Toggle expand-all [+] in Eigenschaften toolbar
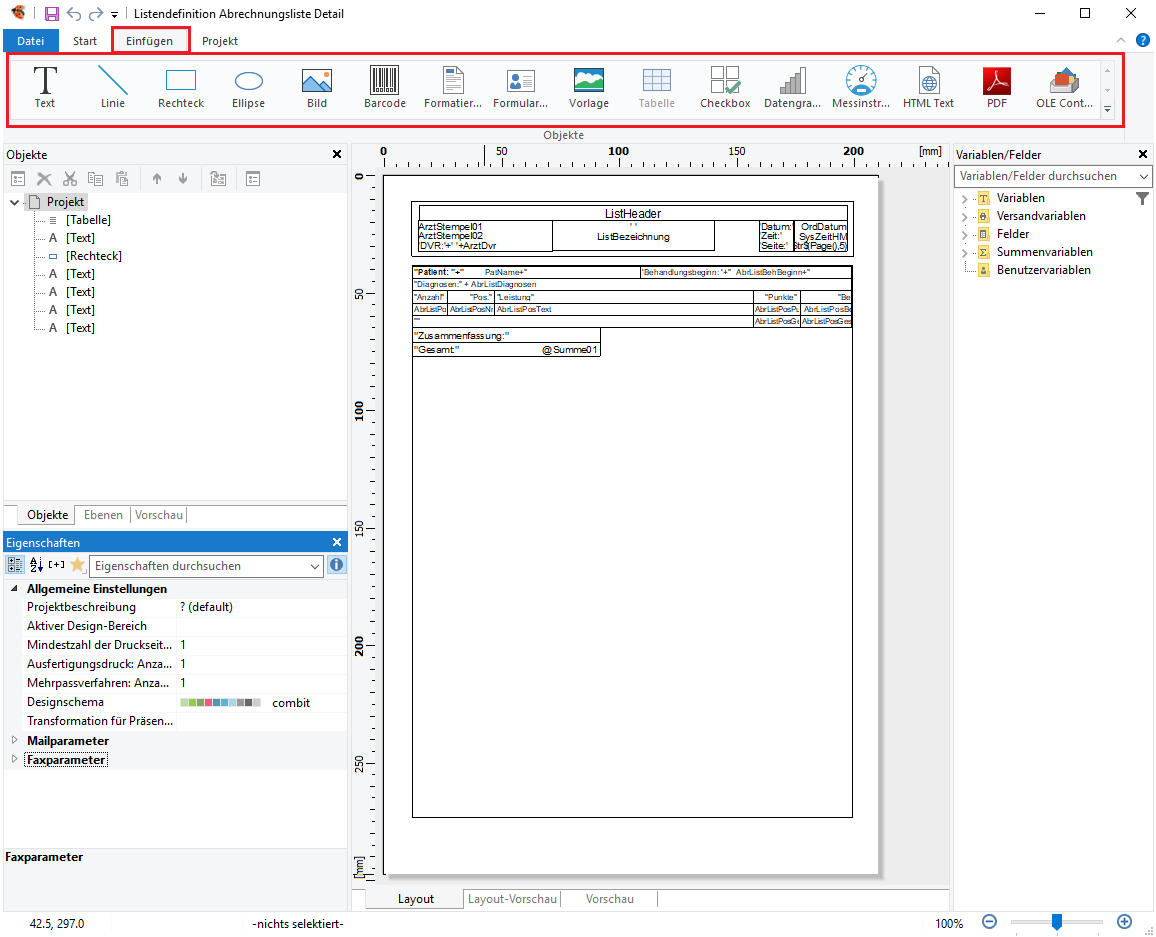1156x937 pixels. [x=57, y=565]
